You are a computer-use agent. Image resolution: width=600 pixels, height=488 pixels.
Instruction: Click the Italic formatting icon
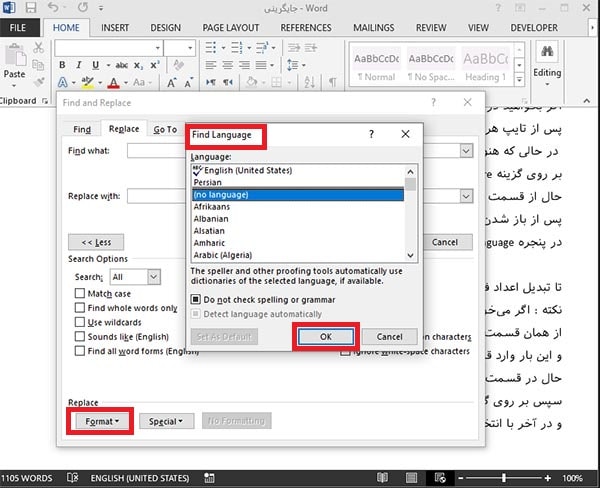coord(79,65)
